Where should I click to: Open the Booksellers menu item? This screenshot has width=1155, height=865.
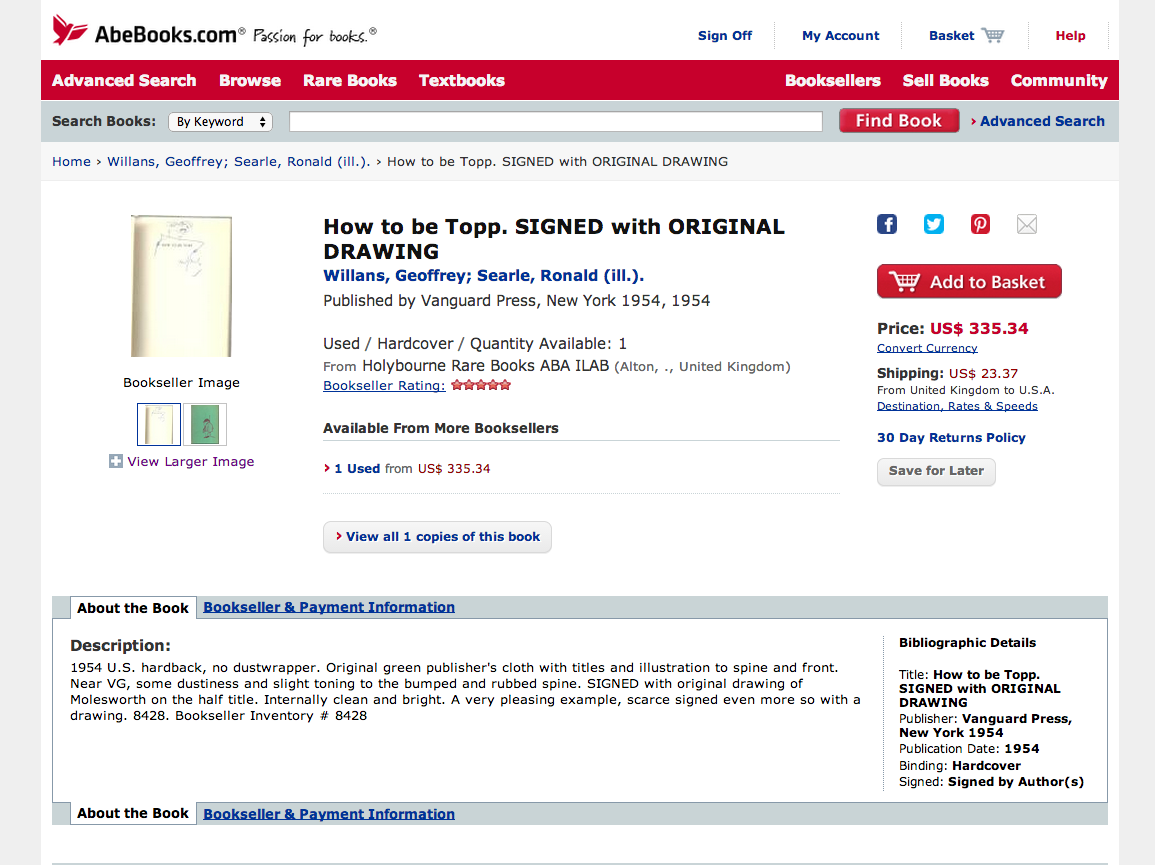(833, 80)
